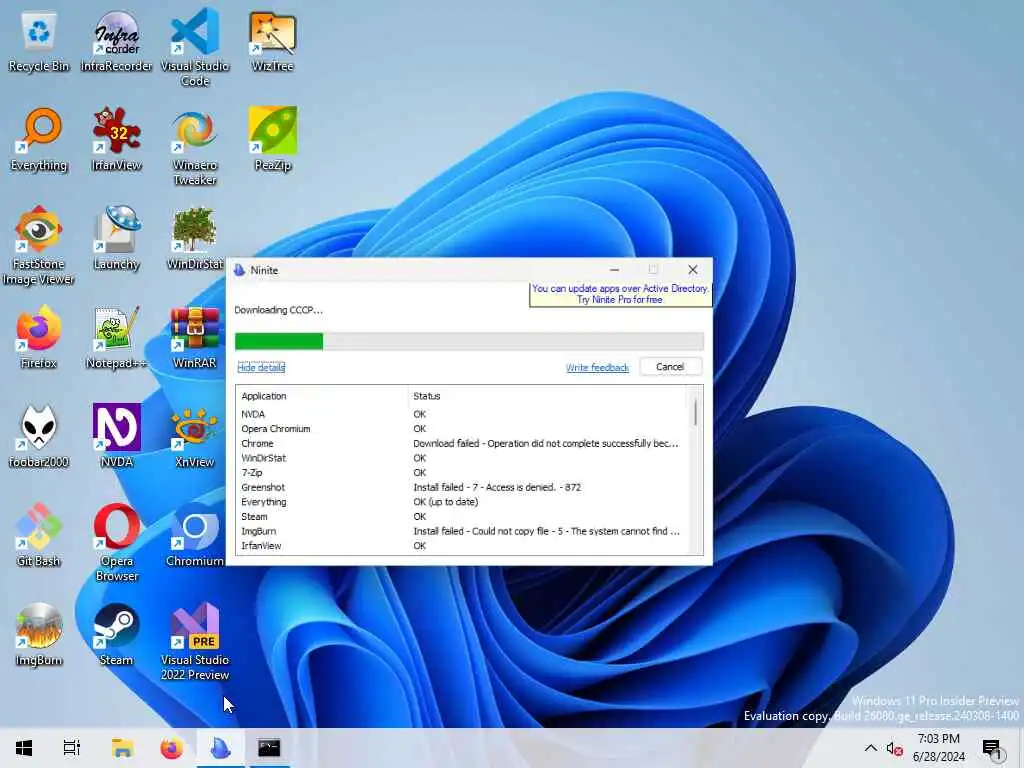1024x768 pixels.
Task: Select the 7-Zip row
Action: [461, 473]
